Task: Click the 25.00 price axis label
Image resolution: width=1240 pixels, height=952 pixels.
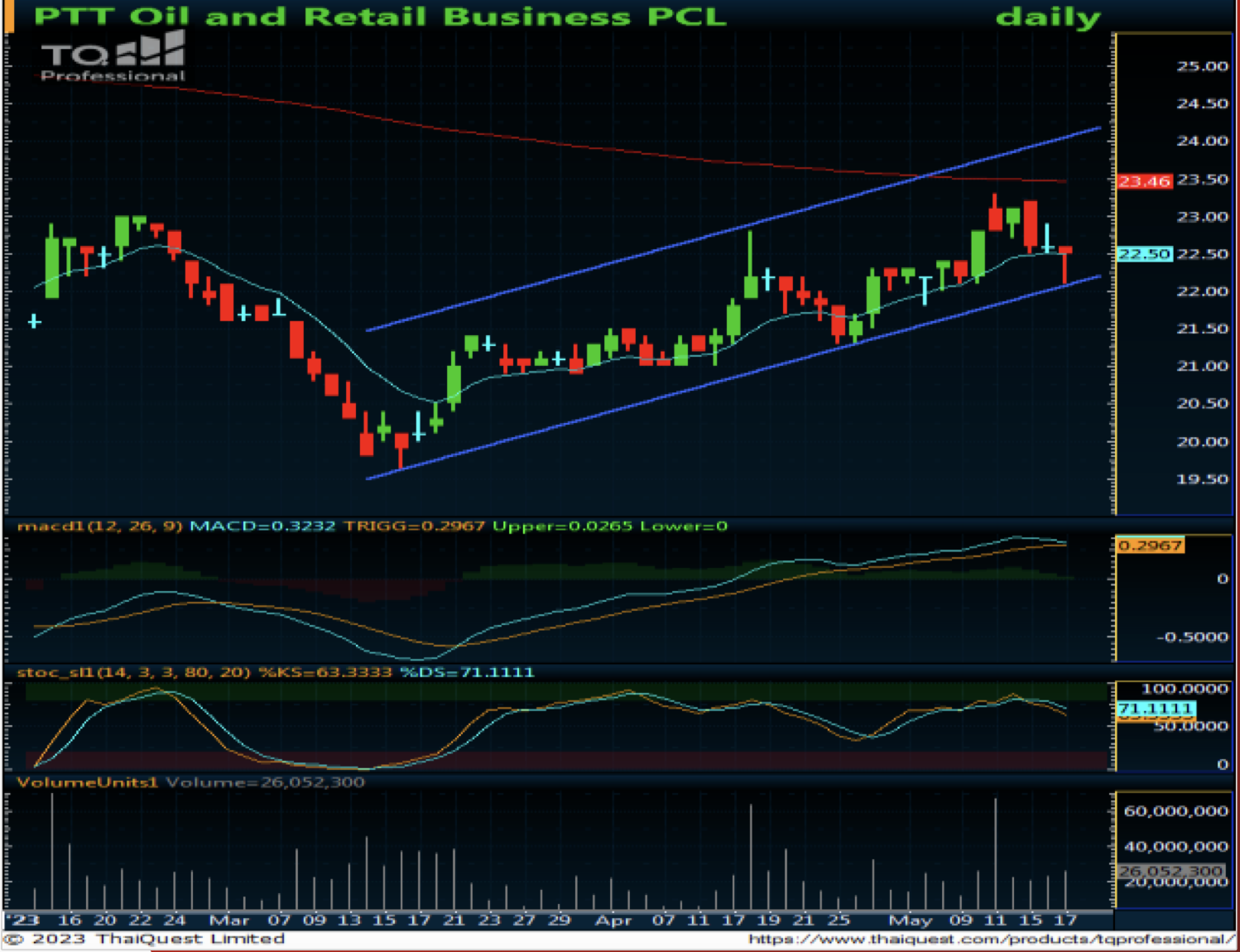Action: [x=1203, y=66]
